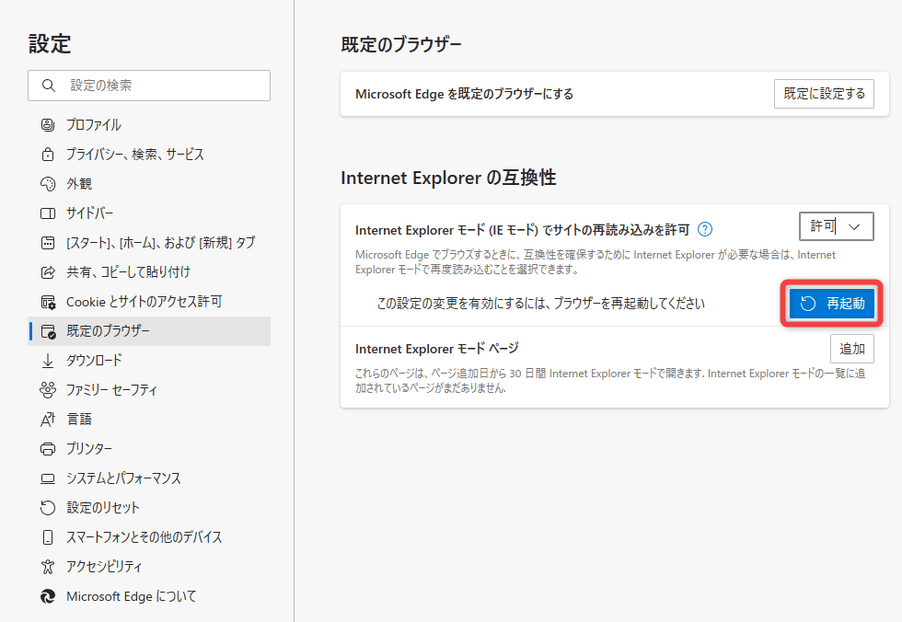The image size is (902, 622).
Task: Click the Internet Explorer の互換性 heading
Action: pyautogui.click(x=449, y=178)
